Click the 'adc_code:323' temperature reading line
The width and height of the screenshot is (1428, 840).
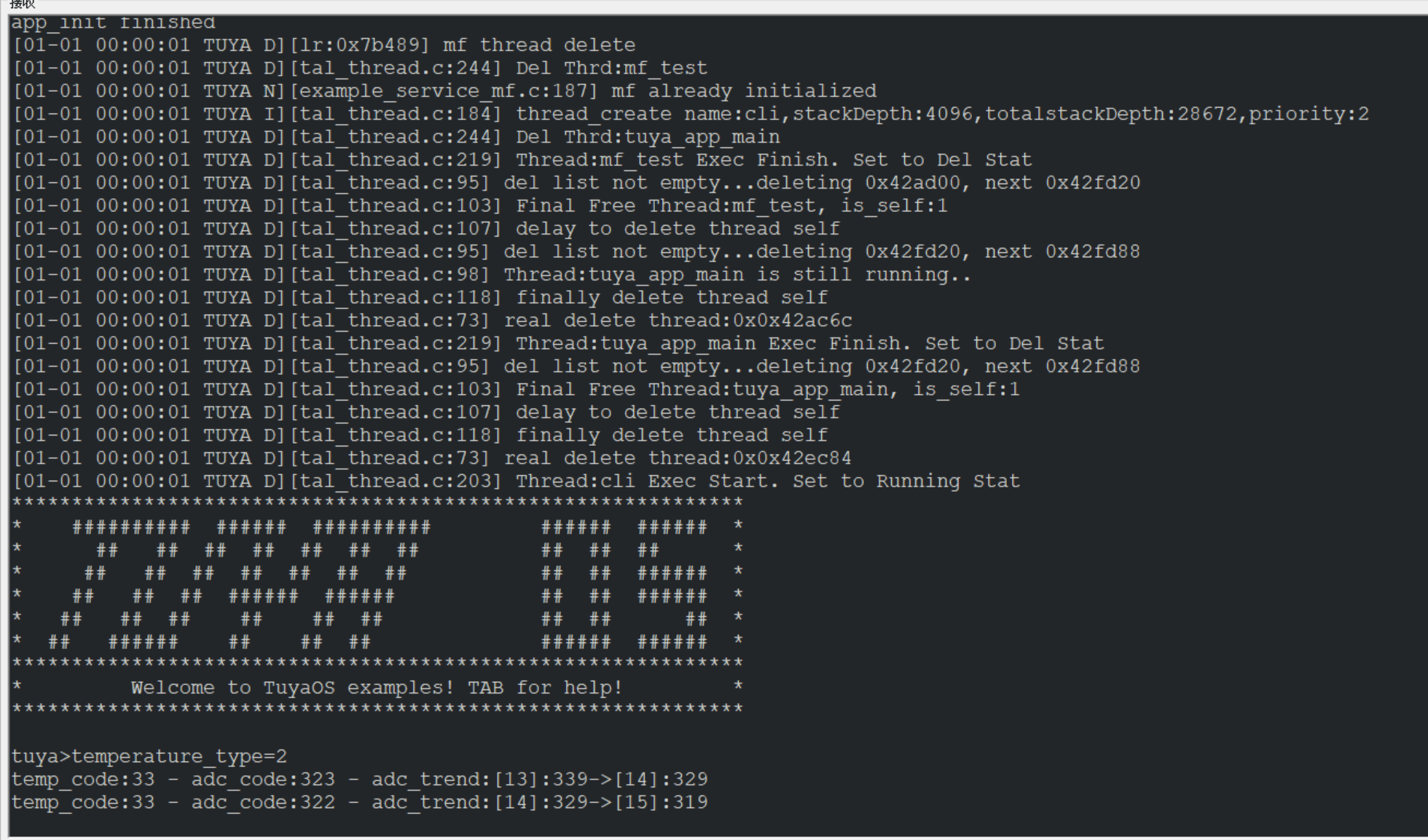click(360, 780)
